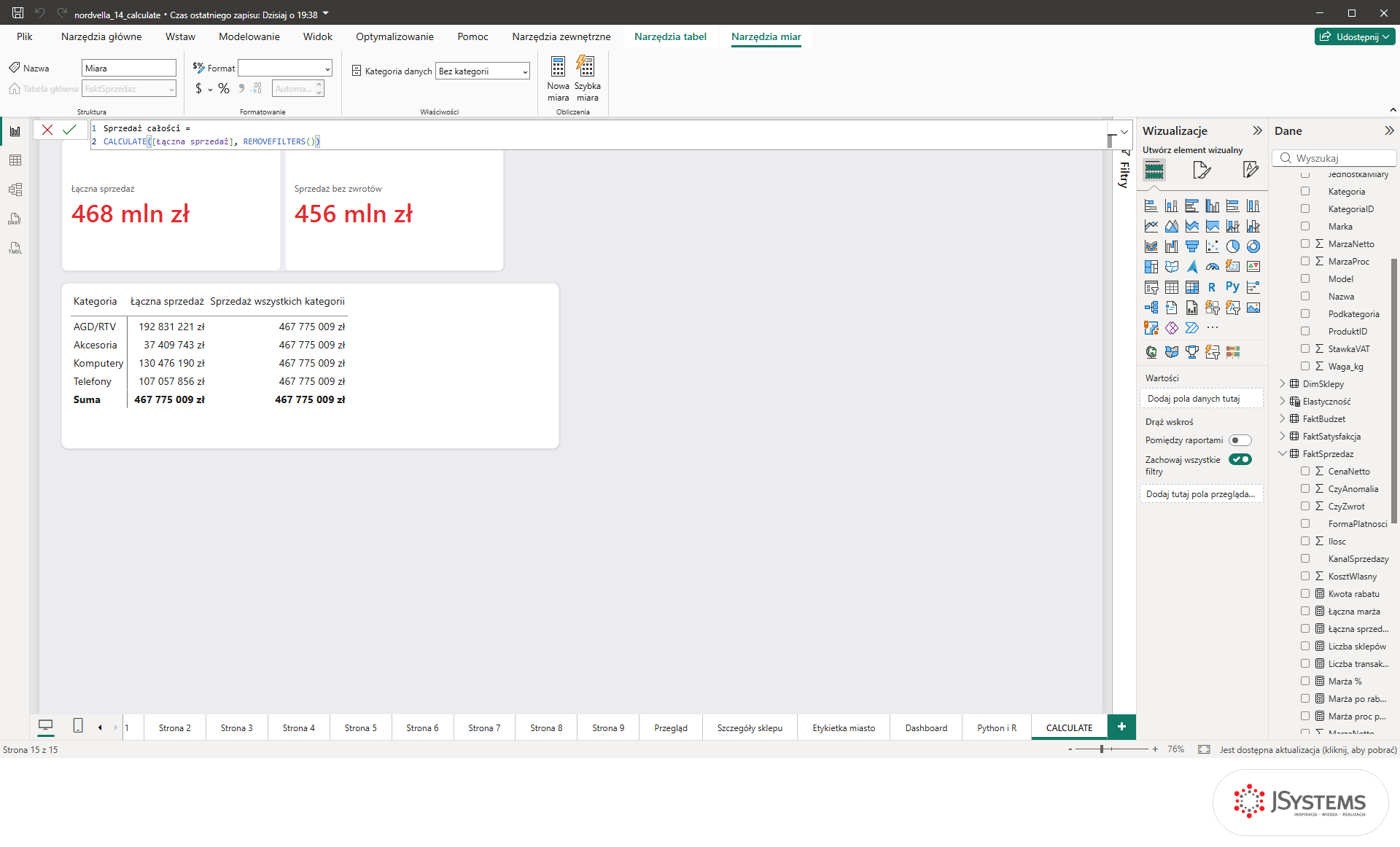Image resolution: width=1400 pixels, height=847 pixels.
Task: Toggle Zachowaj wszystkie filtry switch
Action: click(1240, 459)
